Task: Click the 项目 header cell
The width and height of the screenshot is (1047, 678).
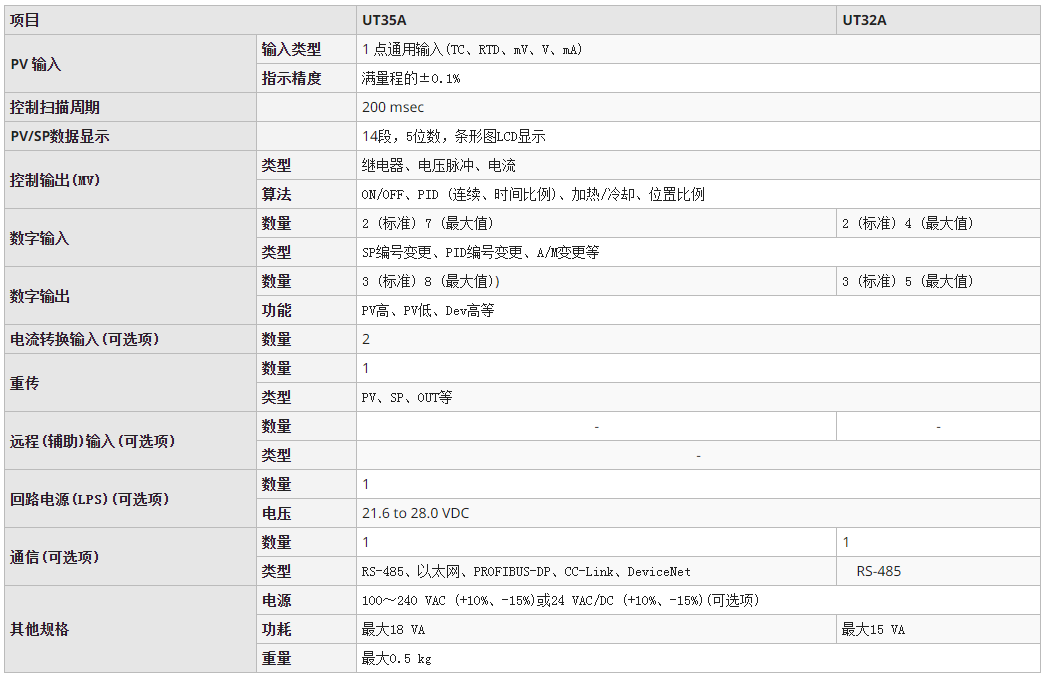Action: click(180, 20)
